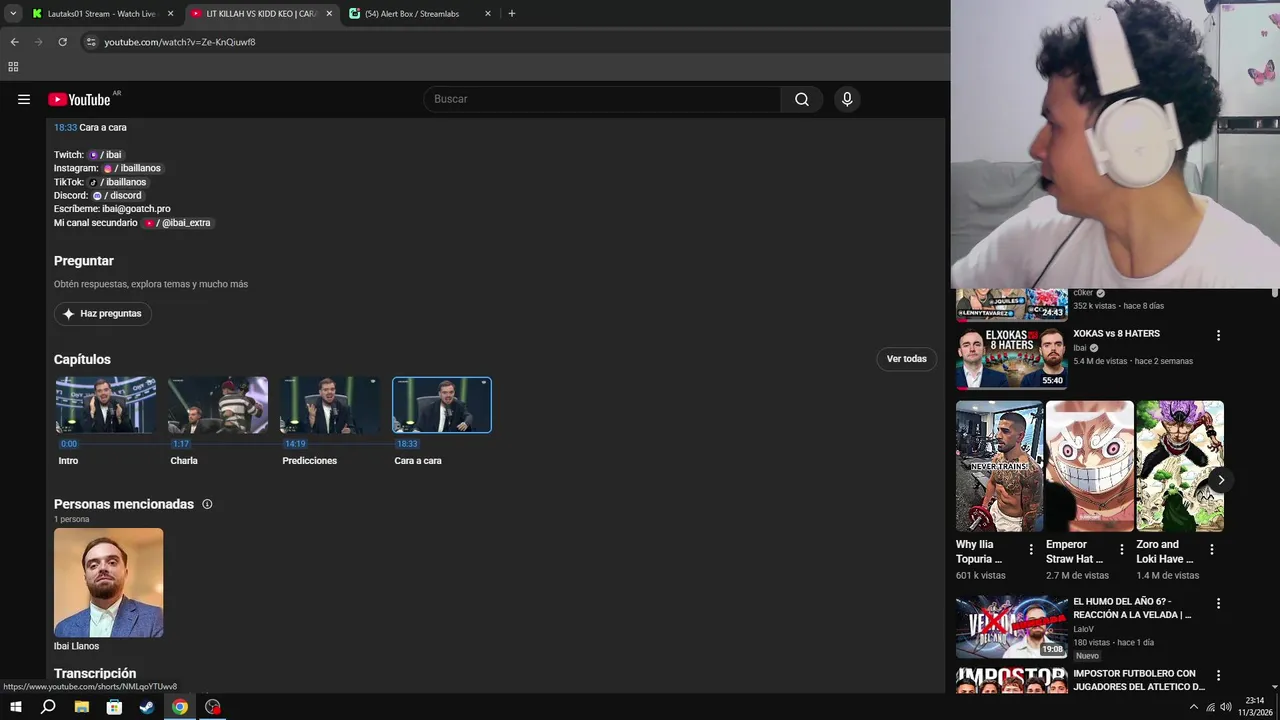
Task: Open the Twitch ibai link
Action: pos(105,155)
